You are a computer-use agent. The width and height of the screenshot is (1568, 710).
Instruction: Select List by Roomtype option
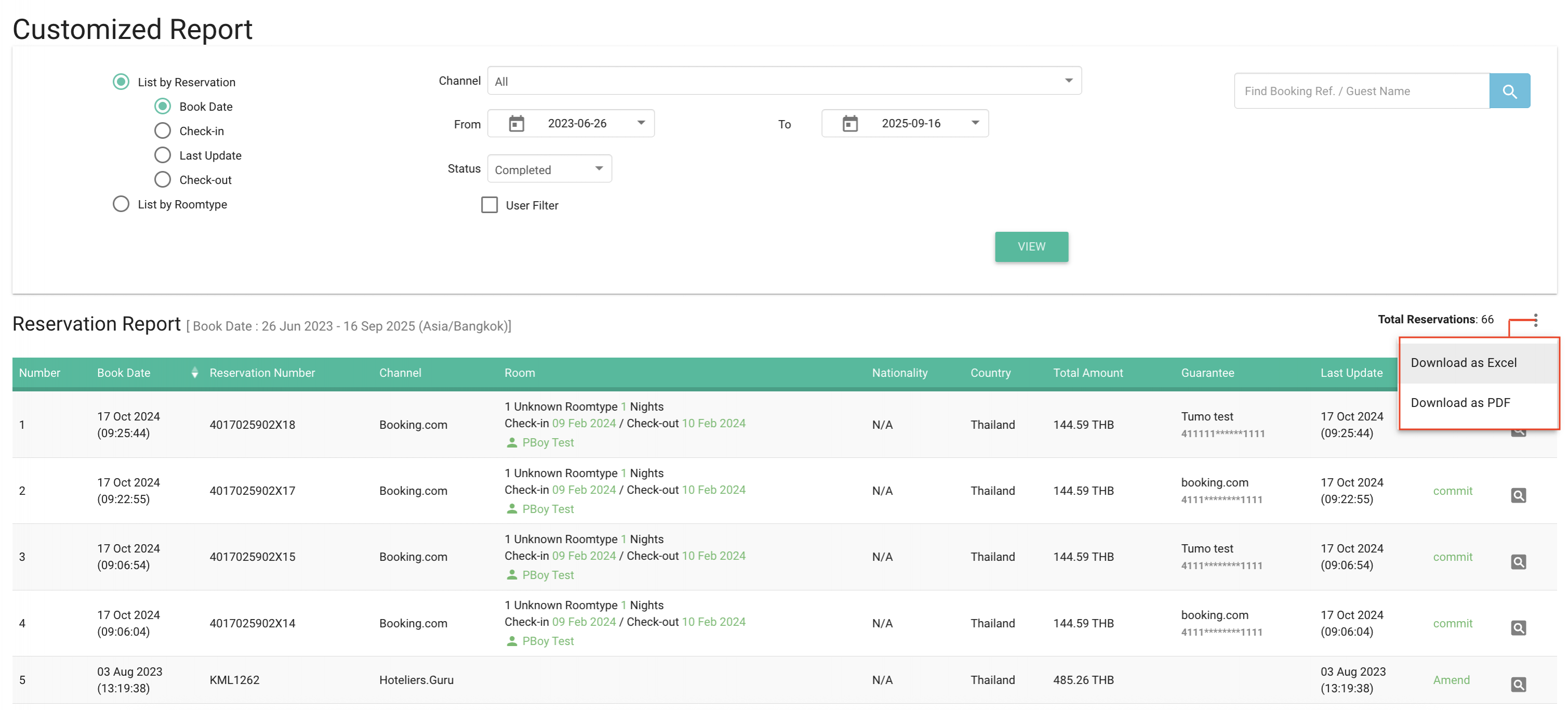tap(121, 204)
